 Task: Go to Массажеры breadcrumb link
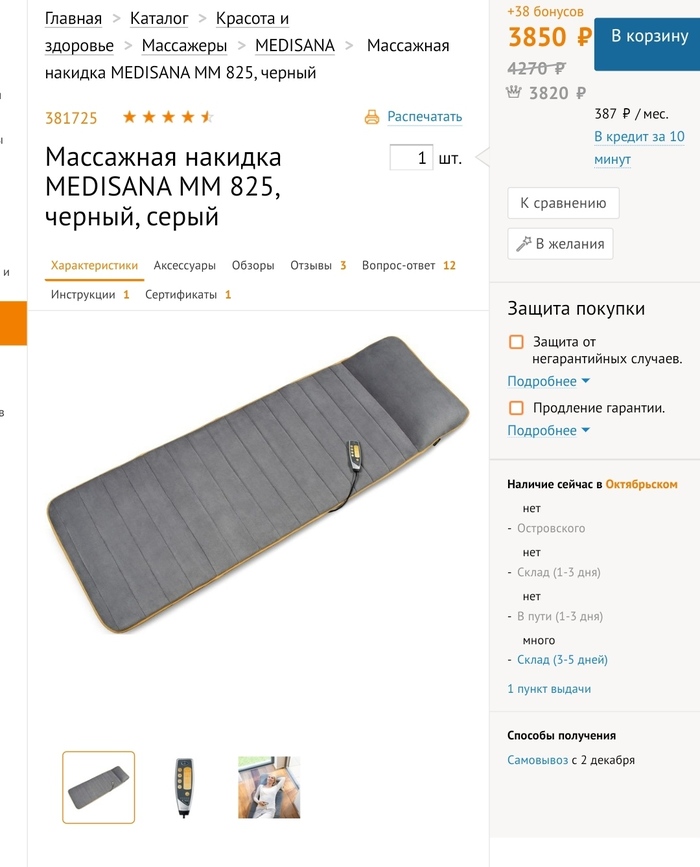click(184, 45)
